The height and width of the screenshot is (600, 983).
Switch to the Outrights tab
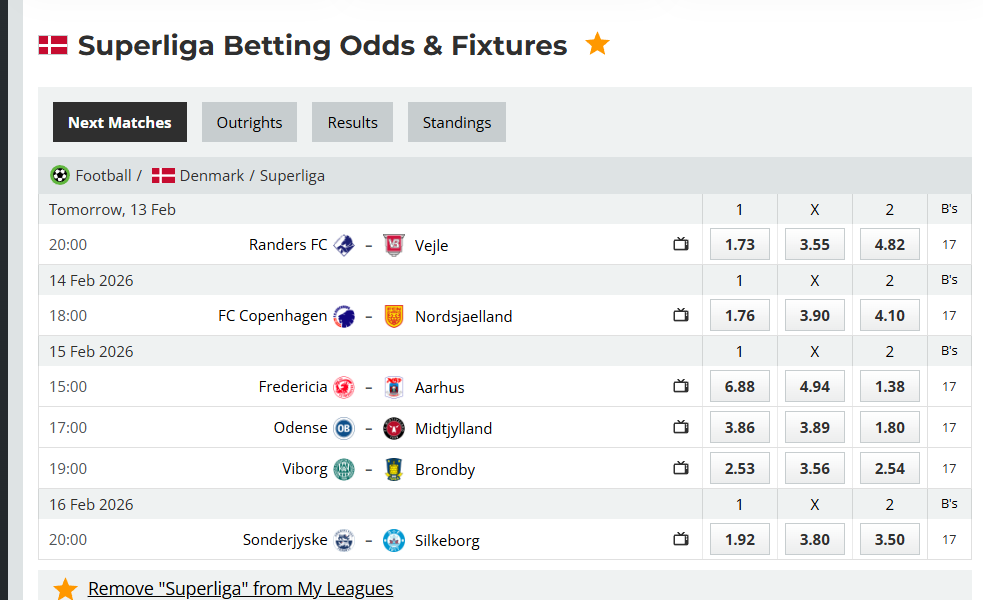point(249,122)
